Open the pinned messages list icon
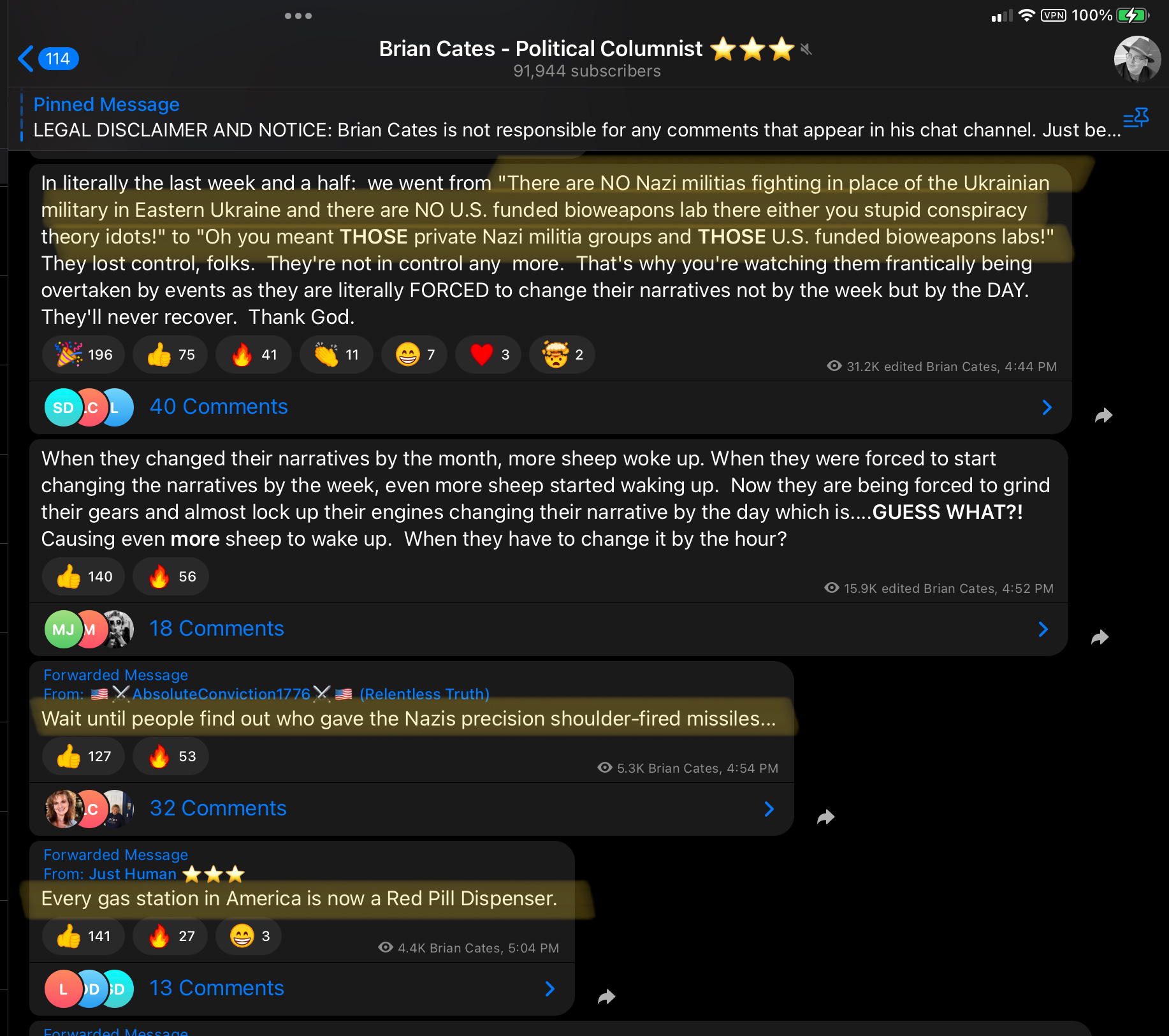The image size is (1169, 1036). (1136, 118)
